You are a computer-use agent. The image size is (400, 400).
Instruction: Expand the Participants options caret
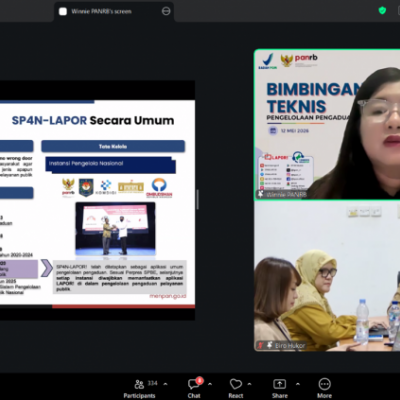(165, 384)
